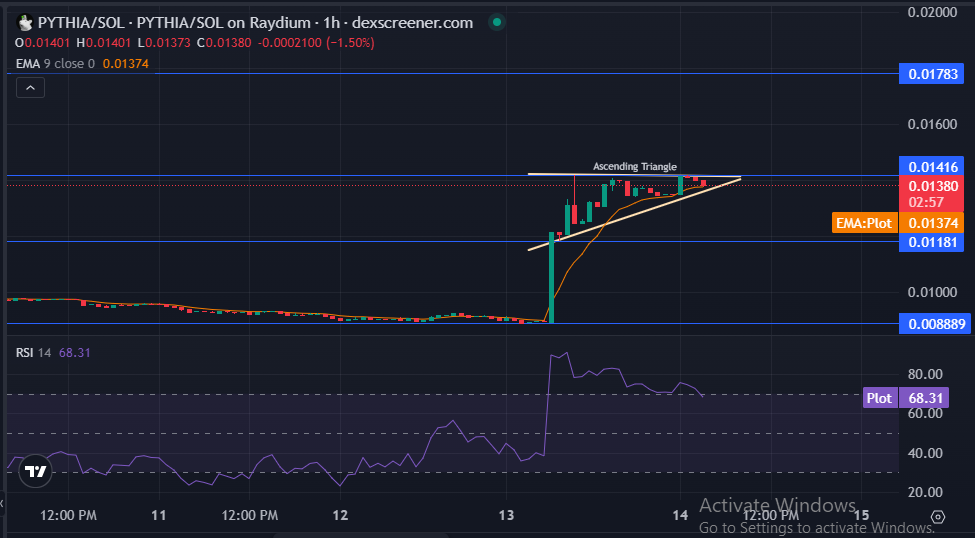975x538 pixels.
Task: Collapse the indicator legend chevron
Action: 30,88
